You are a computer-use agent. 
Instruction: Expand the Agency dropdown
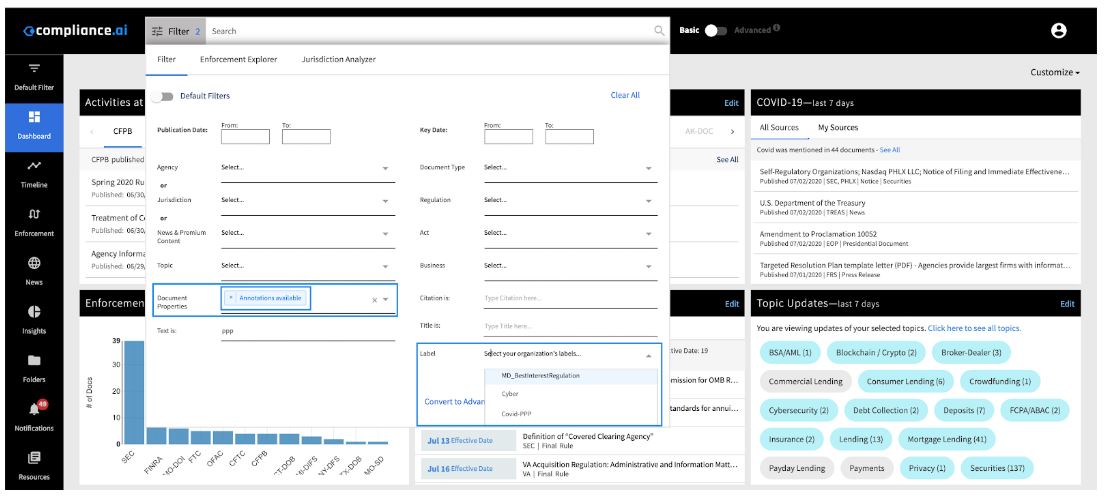point(385,169)
